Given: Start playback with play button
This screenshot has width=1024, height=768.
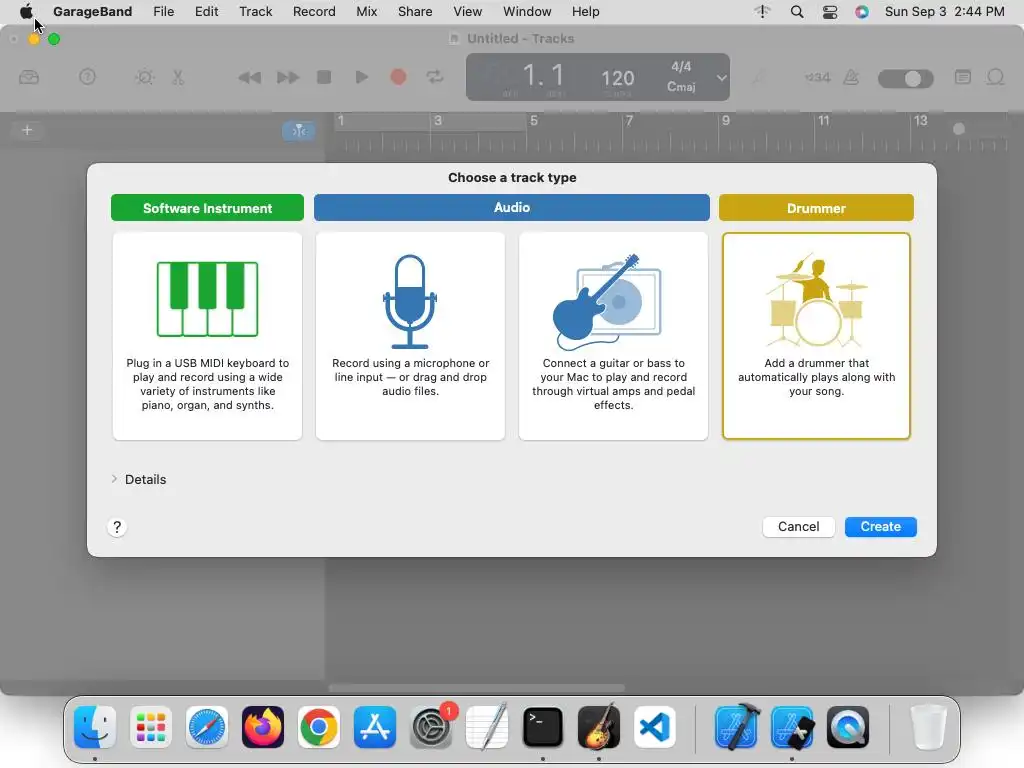Looking at the screenshot, I should [361, 77].
